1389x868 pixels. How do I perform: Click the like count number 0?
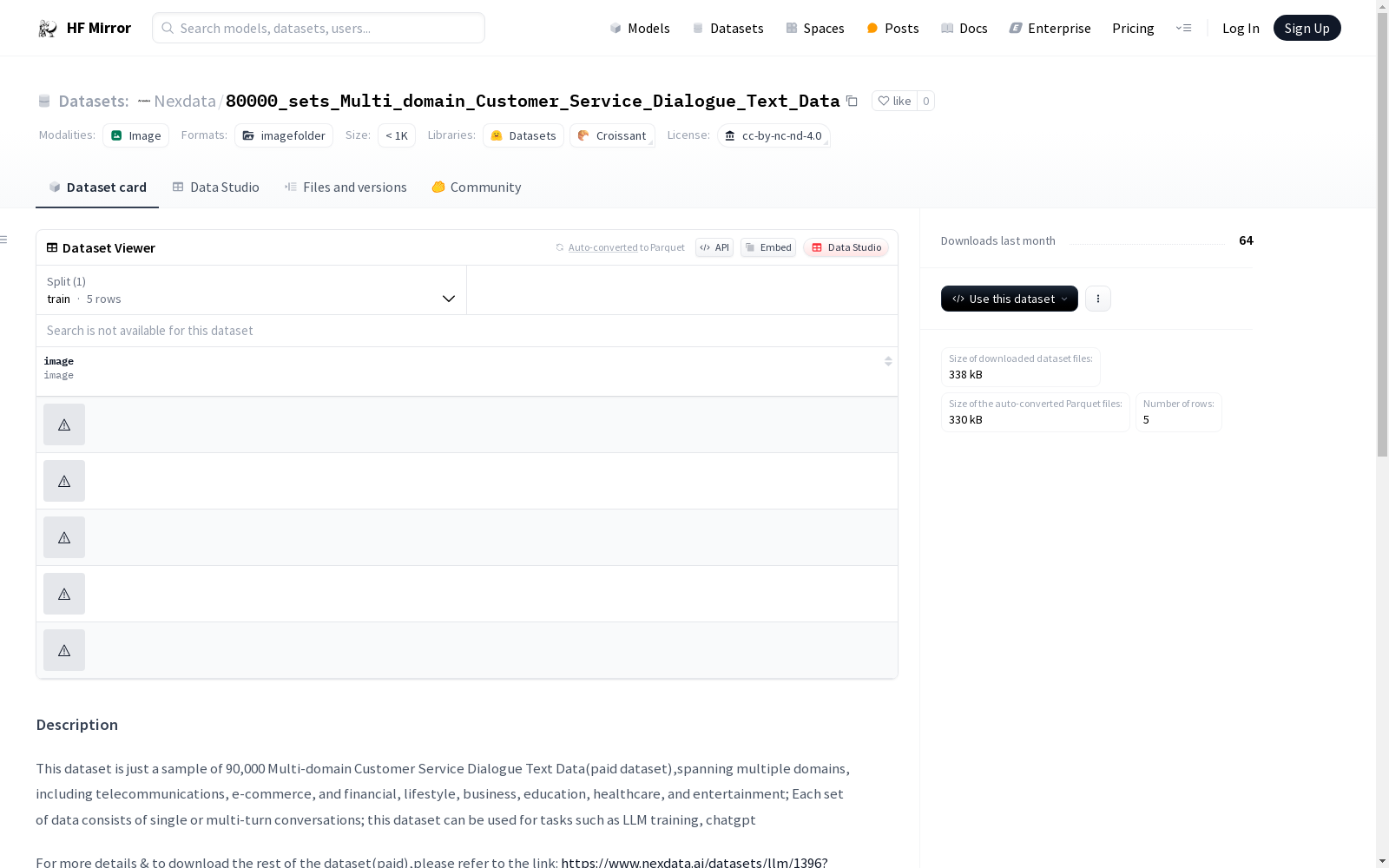coord(925,101)
